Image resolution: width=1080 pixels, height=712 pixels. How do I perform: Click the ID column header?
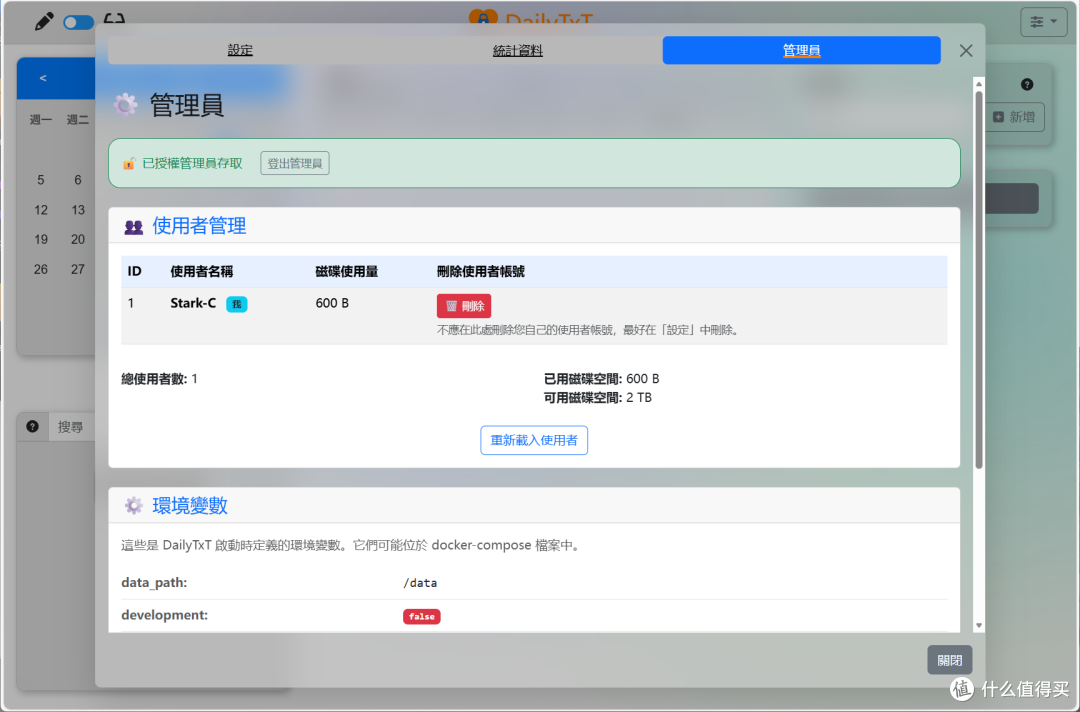[134, 271]
